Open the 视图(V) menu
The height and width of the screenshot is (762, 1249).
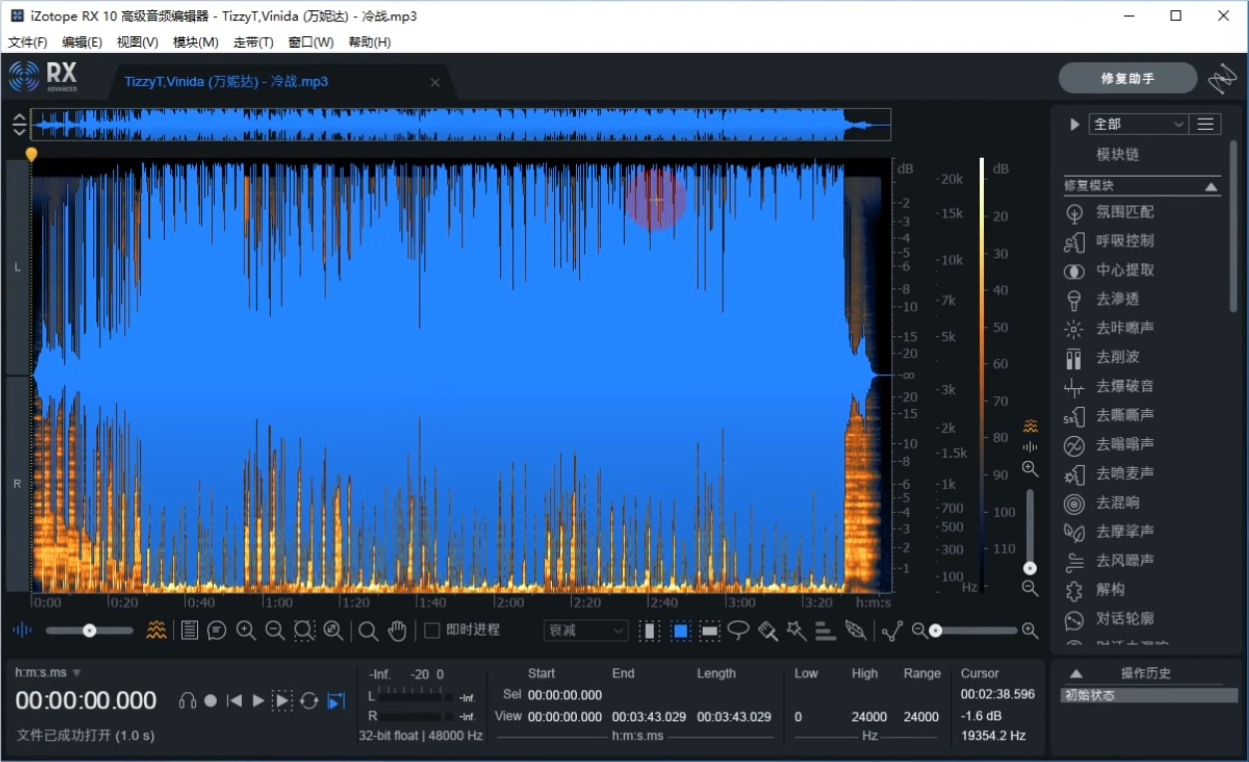point(138,42)
